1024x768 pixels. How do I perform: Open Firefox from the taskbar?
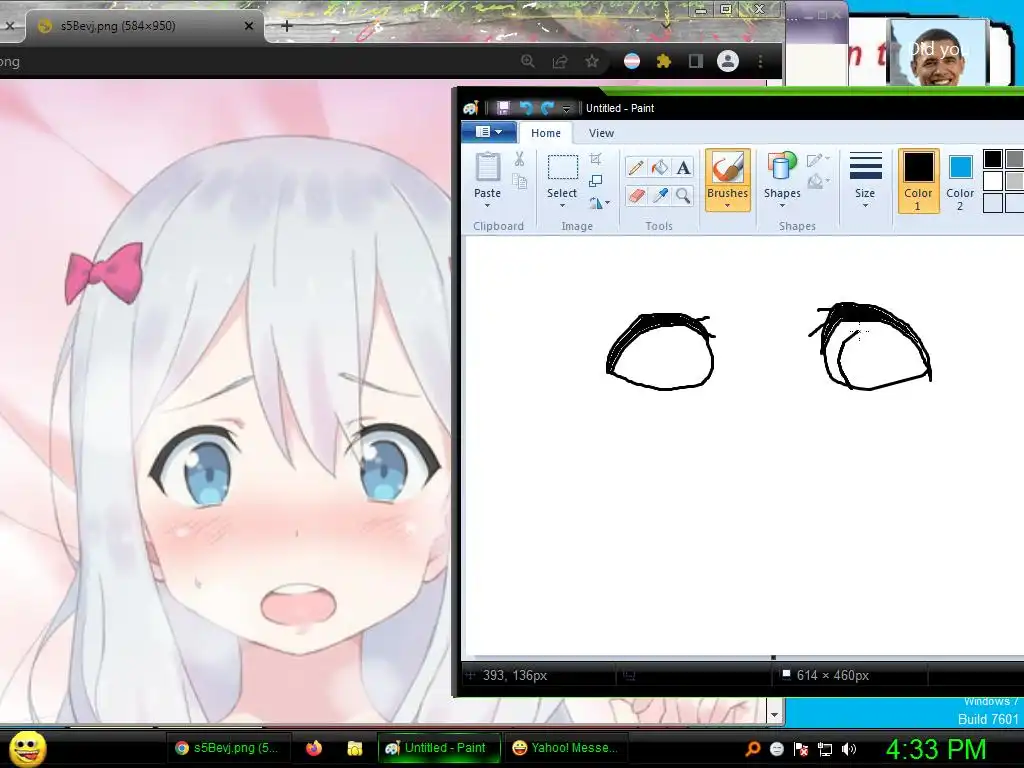(314, 748)
